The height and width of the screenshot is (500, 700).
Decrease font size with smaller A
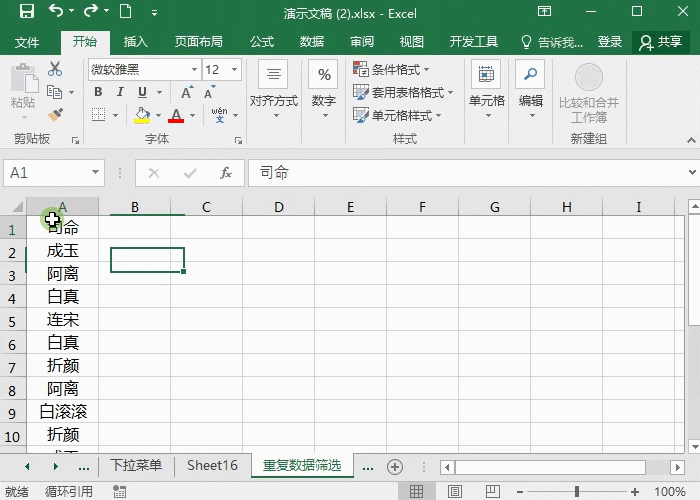point(209,92)
